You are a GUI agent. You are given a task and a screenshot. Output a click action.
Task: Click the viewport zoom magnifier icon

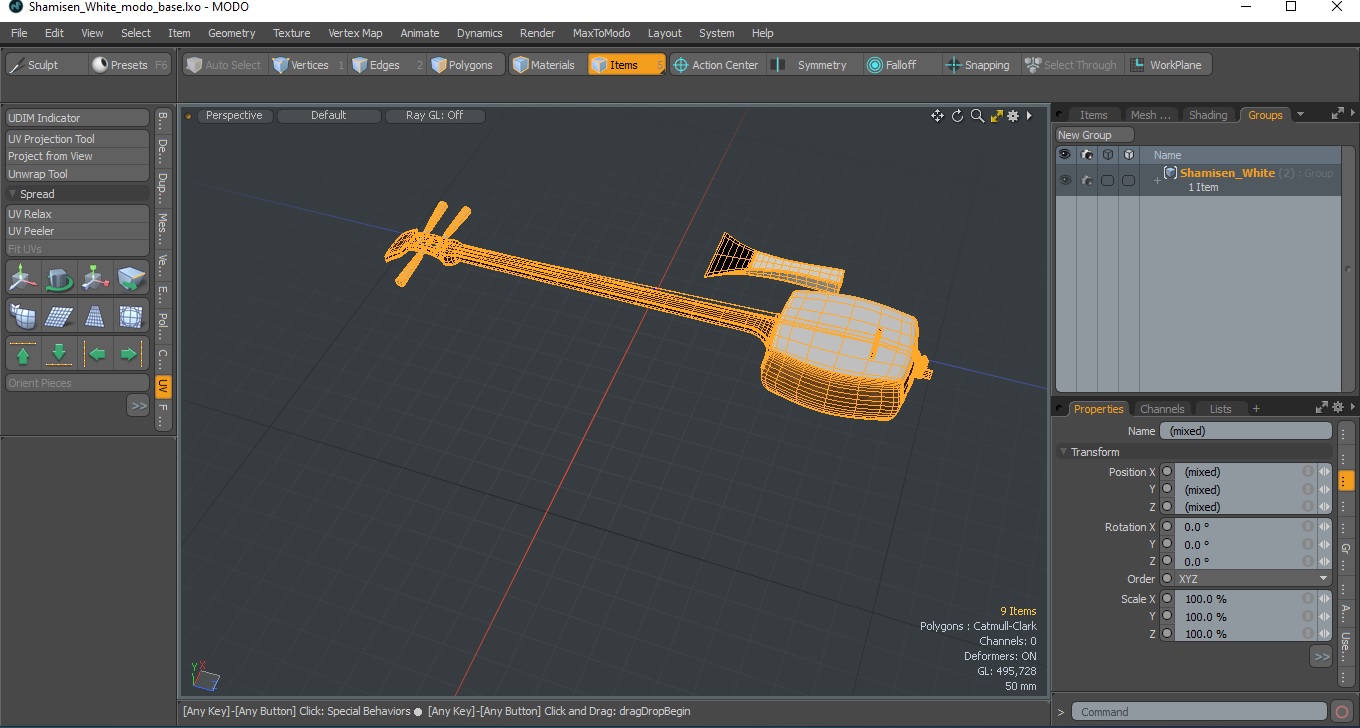[977, 116]
